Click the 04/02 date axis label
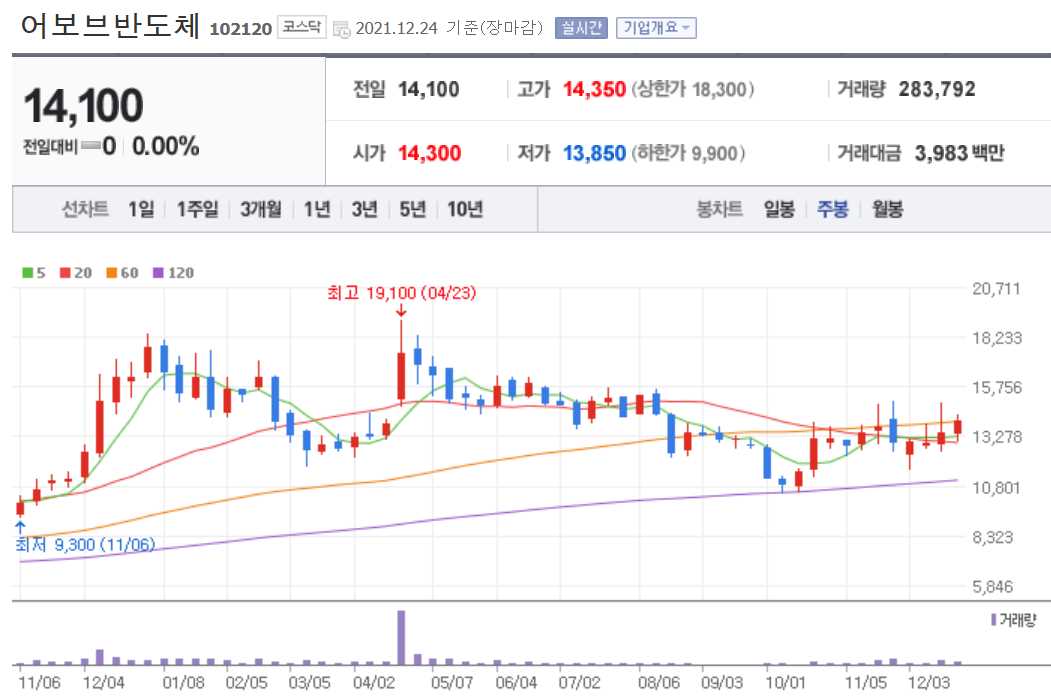 point(374,683)
